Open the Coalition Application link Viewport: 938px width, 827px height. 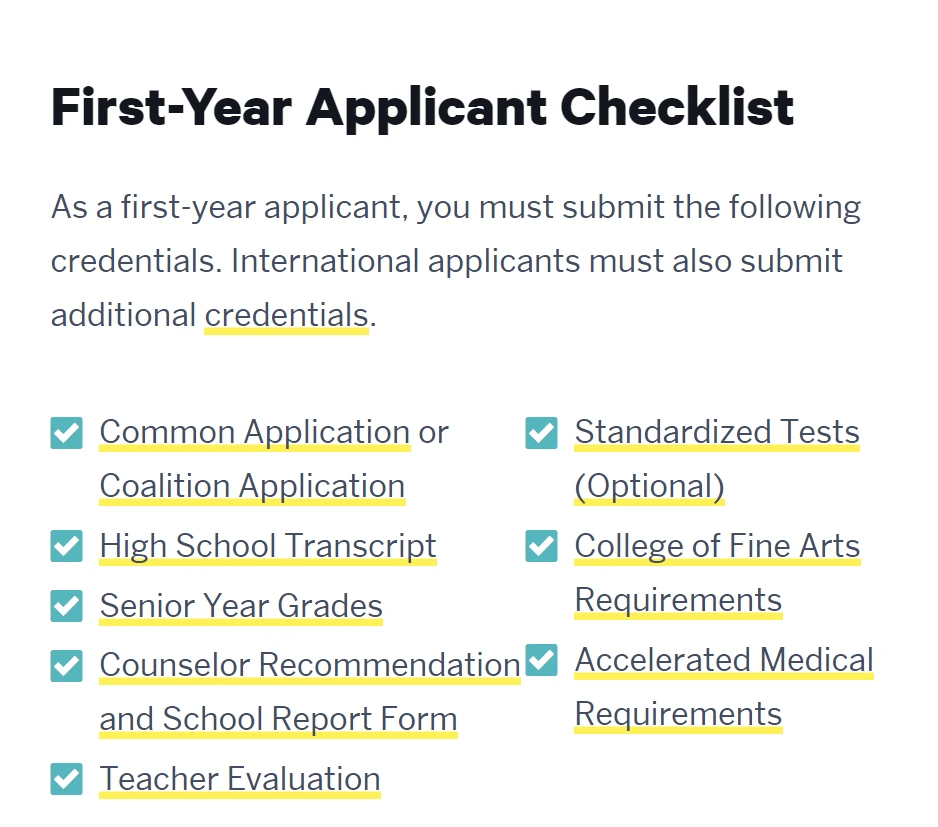pyautogui.click(x=252, y=486)
